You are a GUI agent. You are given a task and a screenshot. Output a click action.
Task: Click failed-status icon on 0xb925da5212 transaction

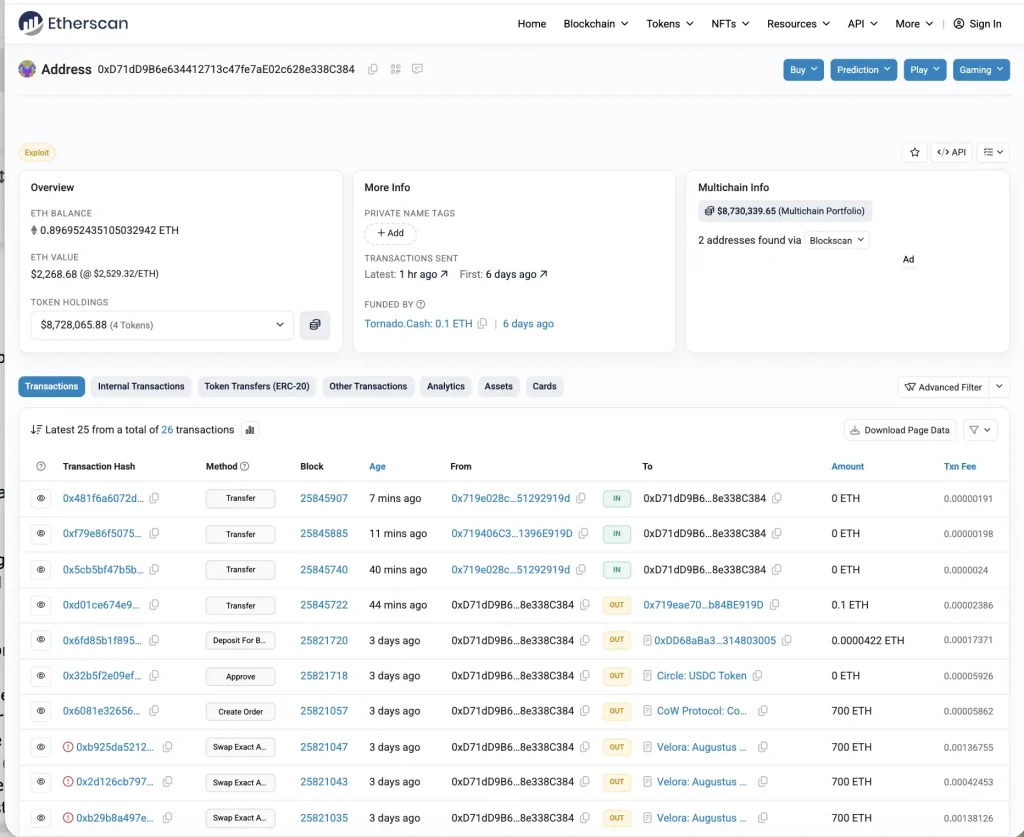pyautogui.click(x=68, y=747)
